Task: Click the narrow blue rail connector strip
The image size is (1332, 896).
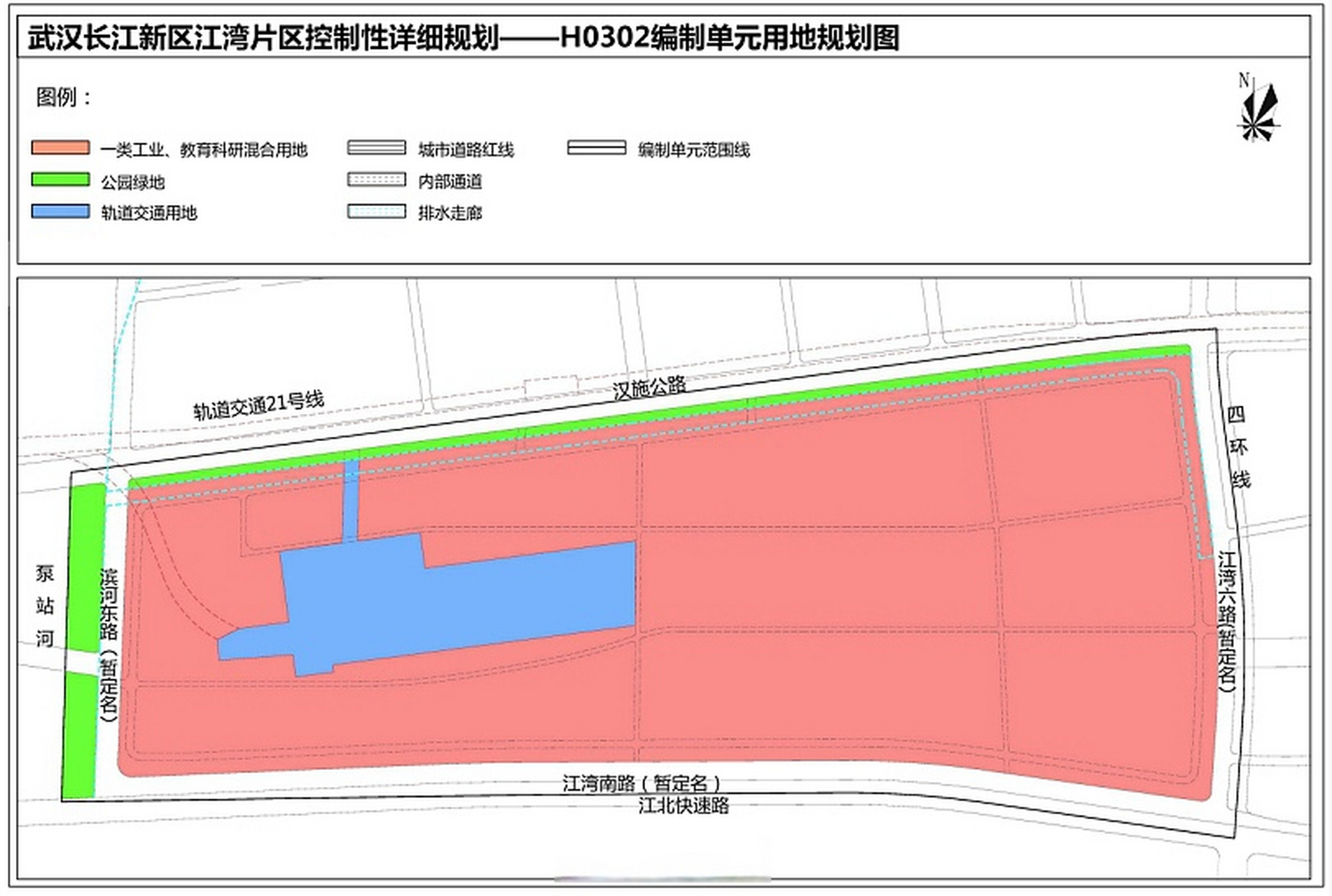Action: (351, 500)
